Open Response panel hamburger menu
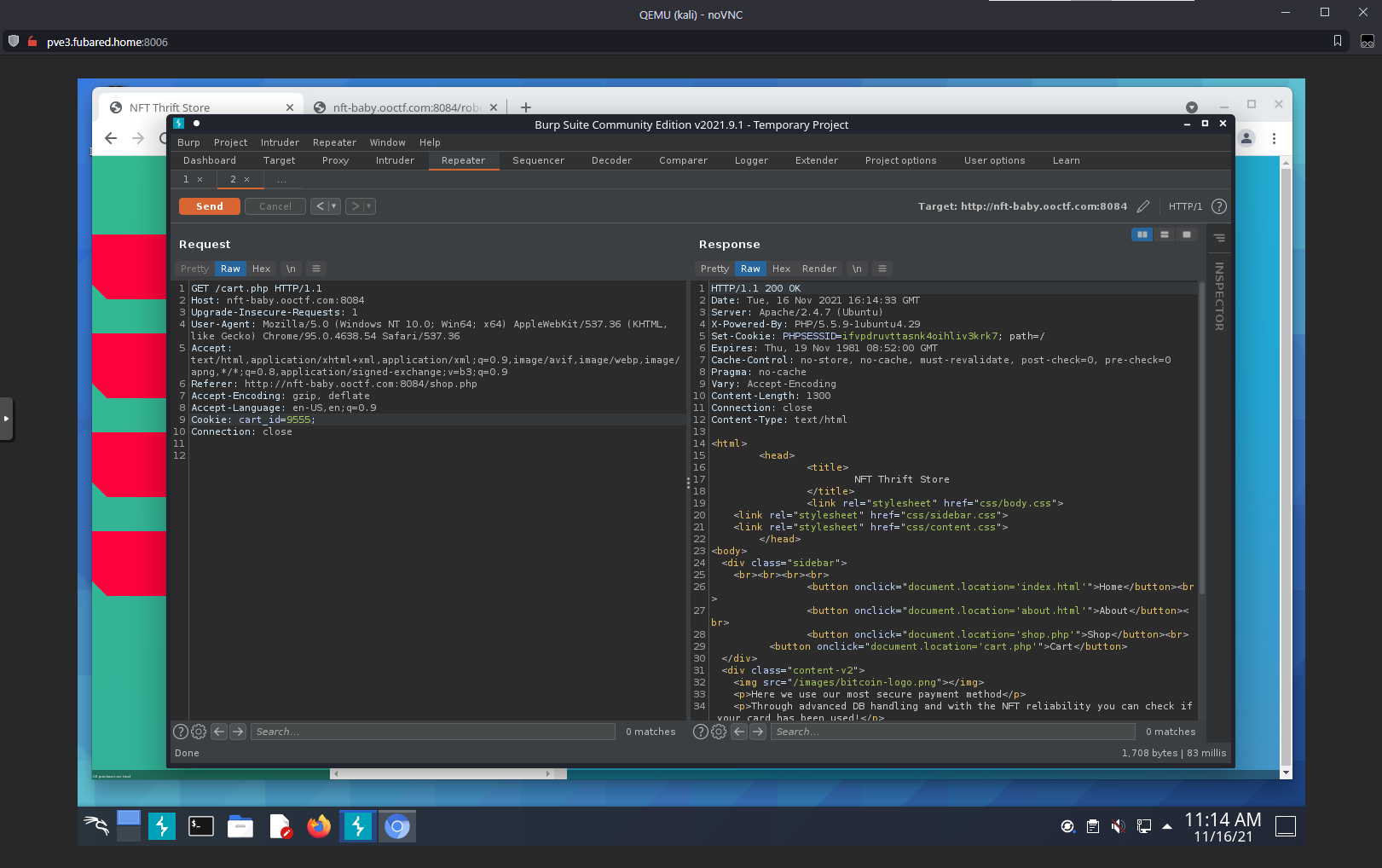Image resolution: width=1382 pixels, height=868 pixels. click(x=882, y=269)
